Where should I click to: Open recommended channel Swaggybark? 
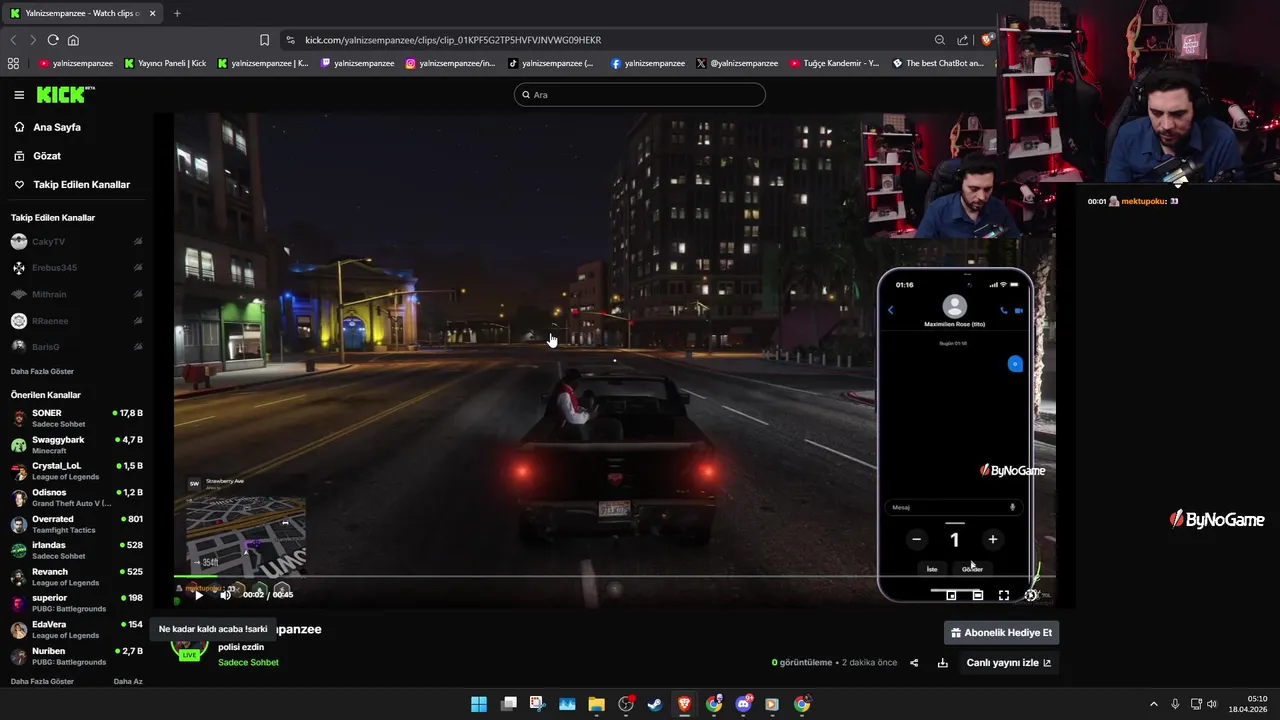coord(76,445)
